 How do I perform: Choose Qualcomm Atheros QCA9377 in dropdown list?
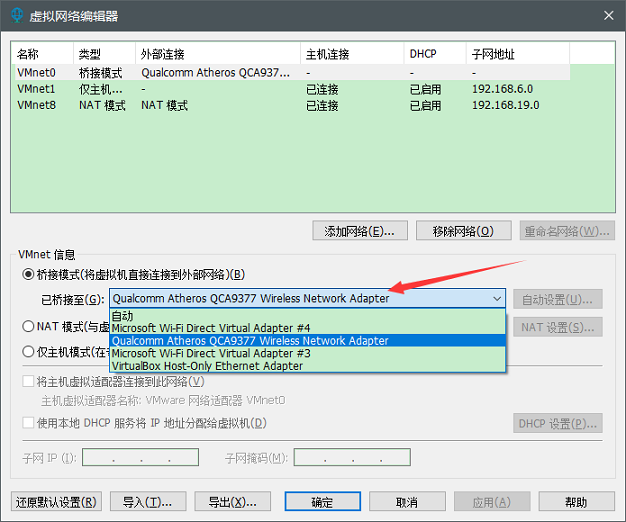point(307,341)
